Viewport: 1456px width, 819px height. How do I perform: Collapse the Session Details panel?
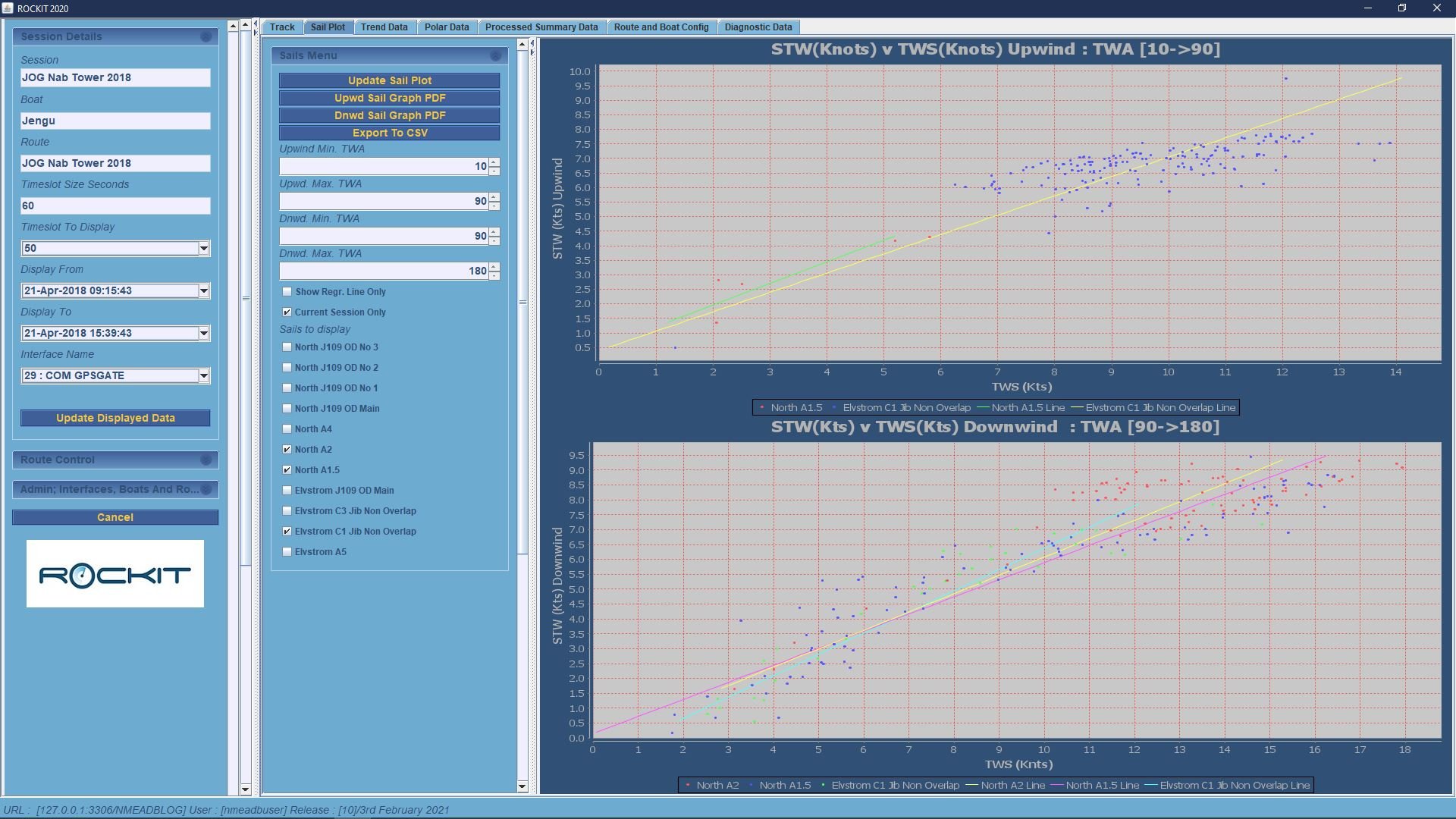206,36
